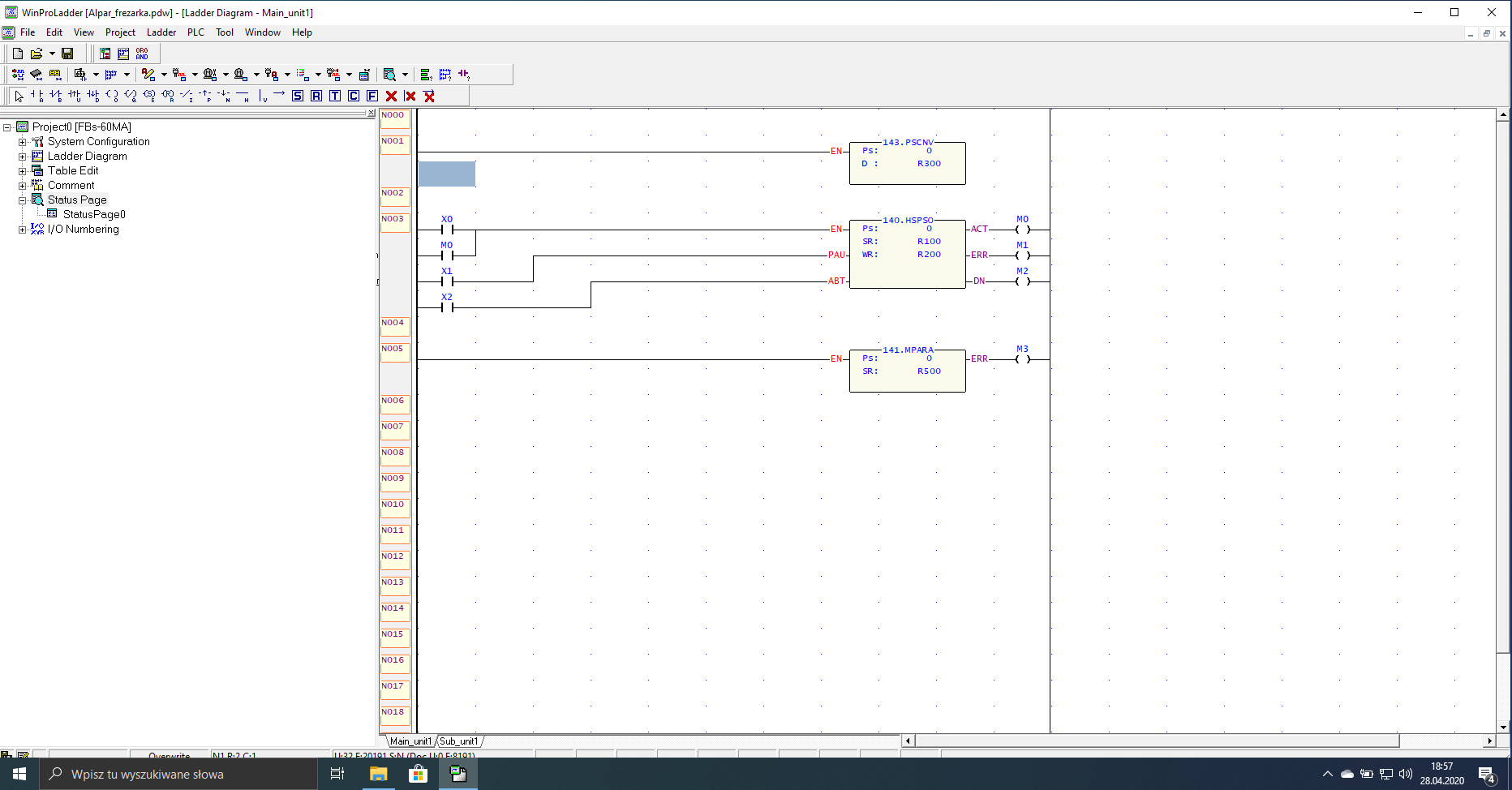This screenshot has height=790, width=1512.
Task: Select the N005 network label
Action: click(395, 353)
